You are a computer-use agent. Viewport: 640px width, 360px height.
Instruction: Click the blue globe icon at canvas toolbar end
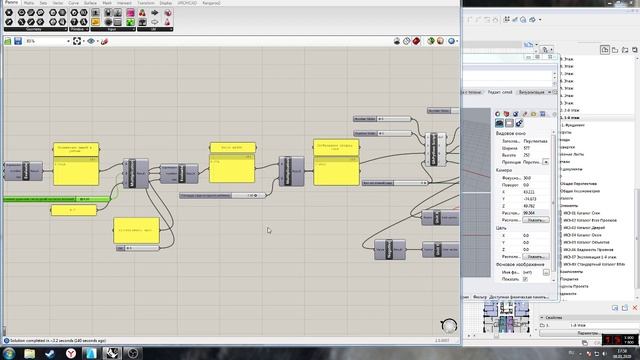(451, 41)
